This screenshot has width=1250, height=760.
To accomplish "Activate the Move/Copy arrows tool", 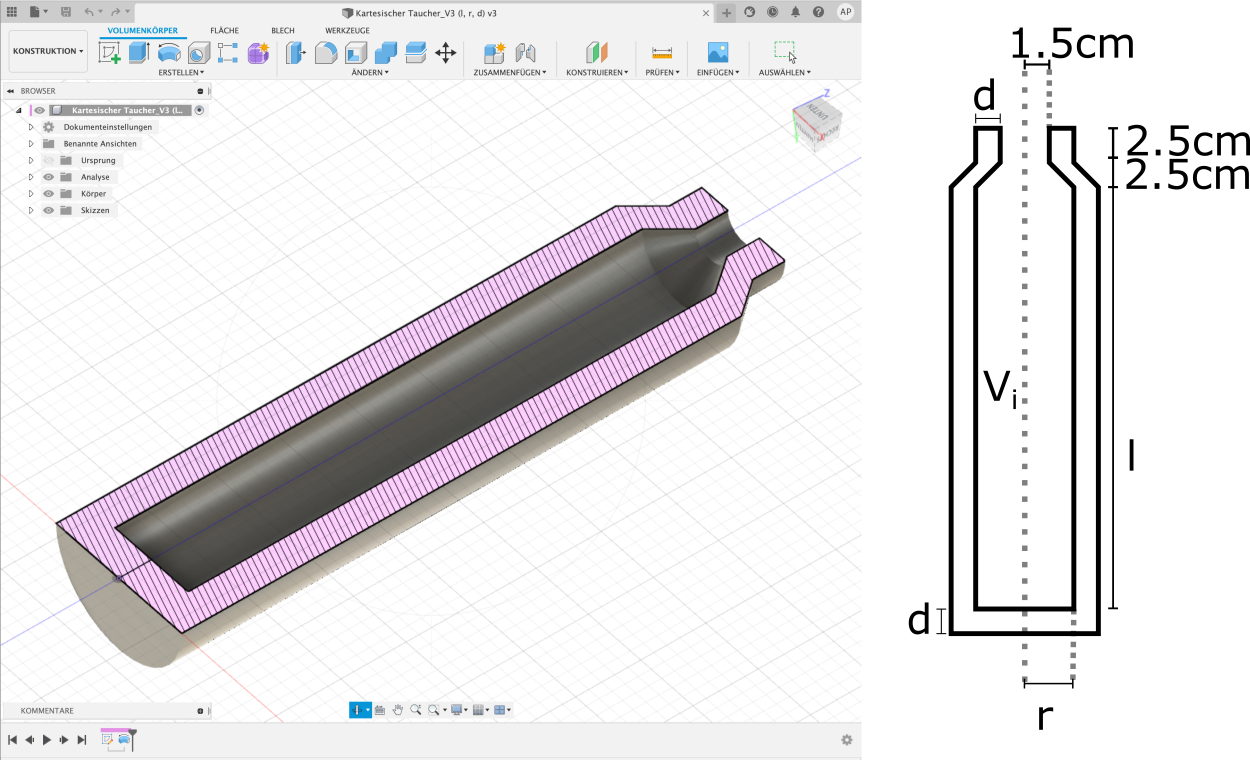I will pyautogui.click(x=446, y=53).
